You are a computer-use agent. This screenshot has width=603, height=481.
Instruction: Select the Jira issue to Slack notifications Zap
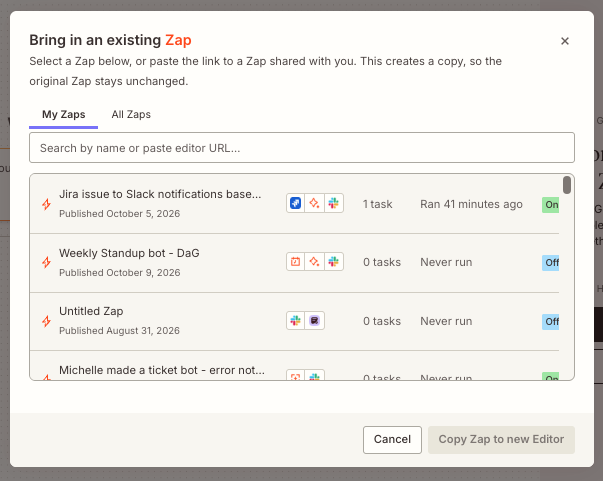point(295,204)
